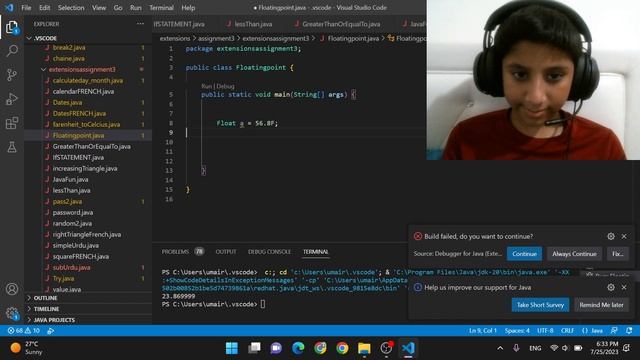Open the Selection menu
The image size is (640, 360).
[71, 7]
